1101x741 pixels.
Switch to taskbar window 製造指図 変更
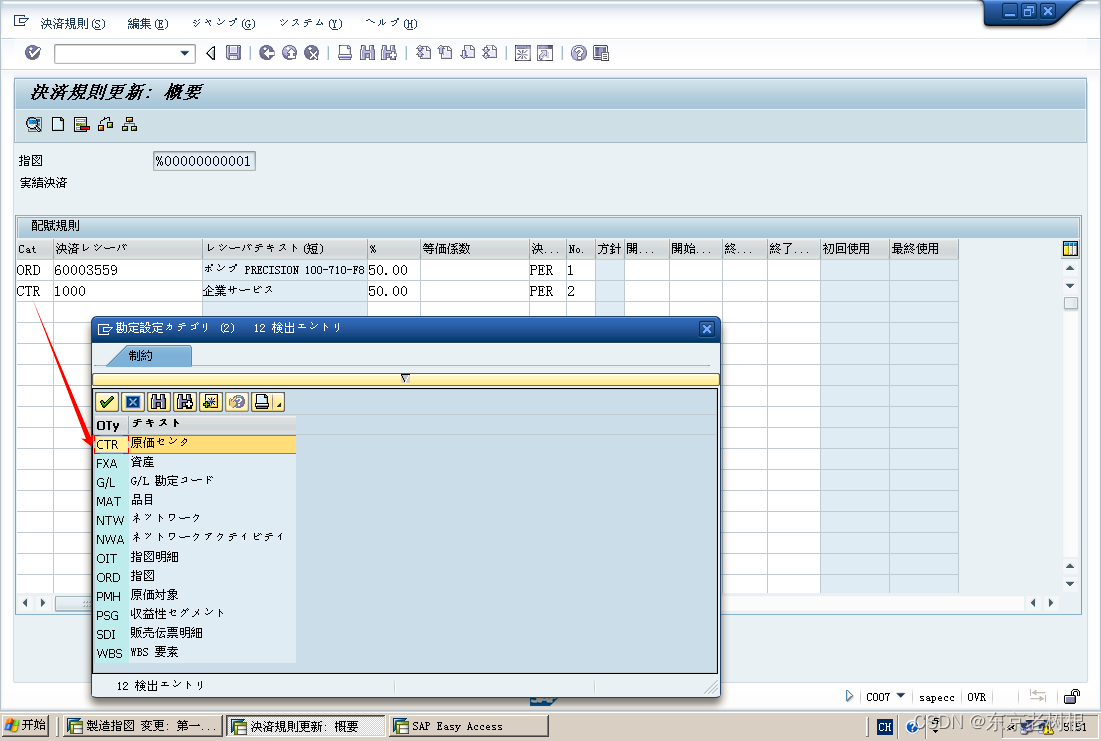tap(143, 726)
